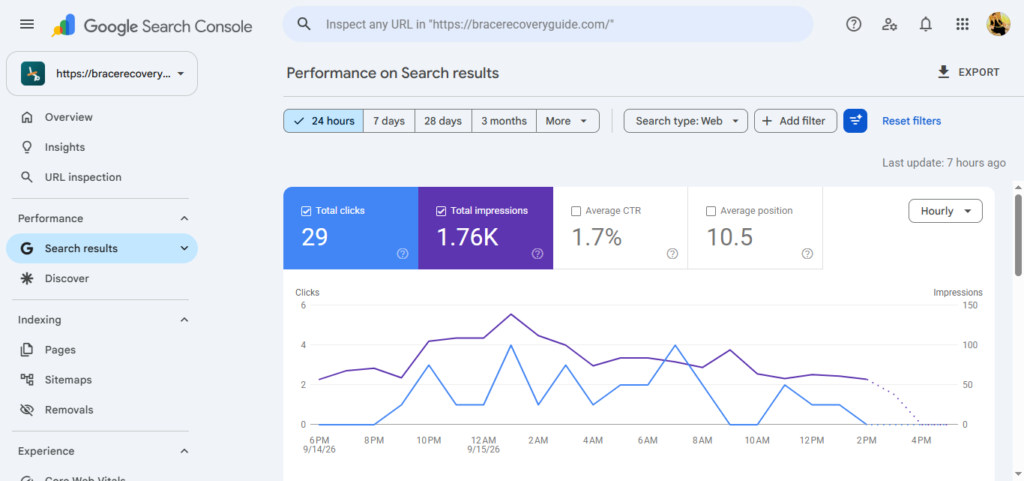Click the plus icon on Add filter
Viewport: 1024px width, 481px height.
(x=767, y=121)
